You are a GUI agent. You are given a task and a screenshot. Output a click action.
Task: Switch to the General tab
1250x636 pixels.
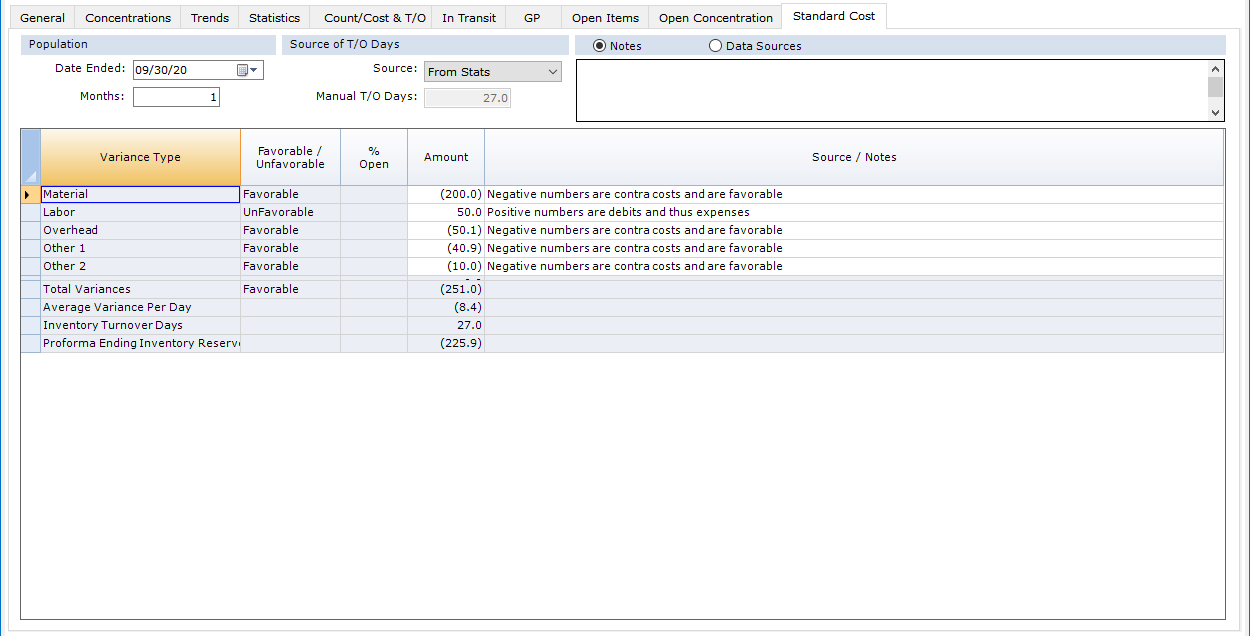pyautogui.click(x=41, y=17)
